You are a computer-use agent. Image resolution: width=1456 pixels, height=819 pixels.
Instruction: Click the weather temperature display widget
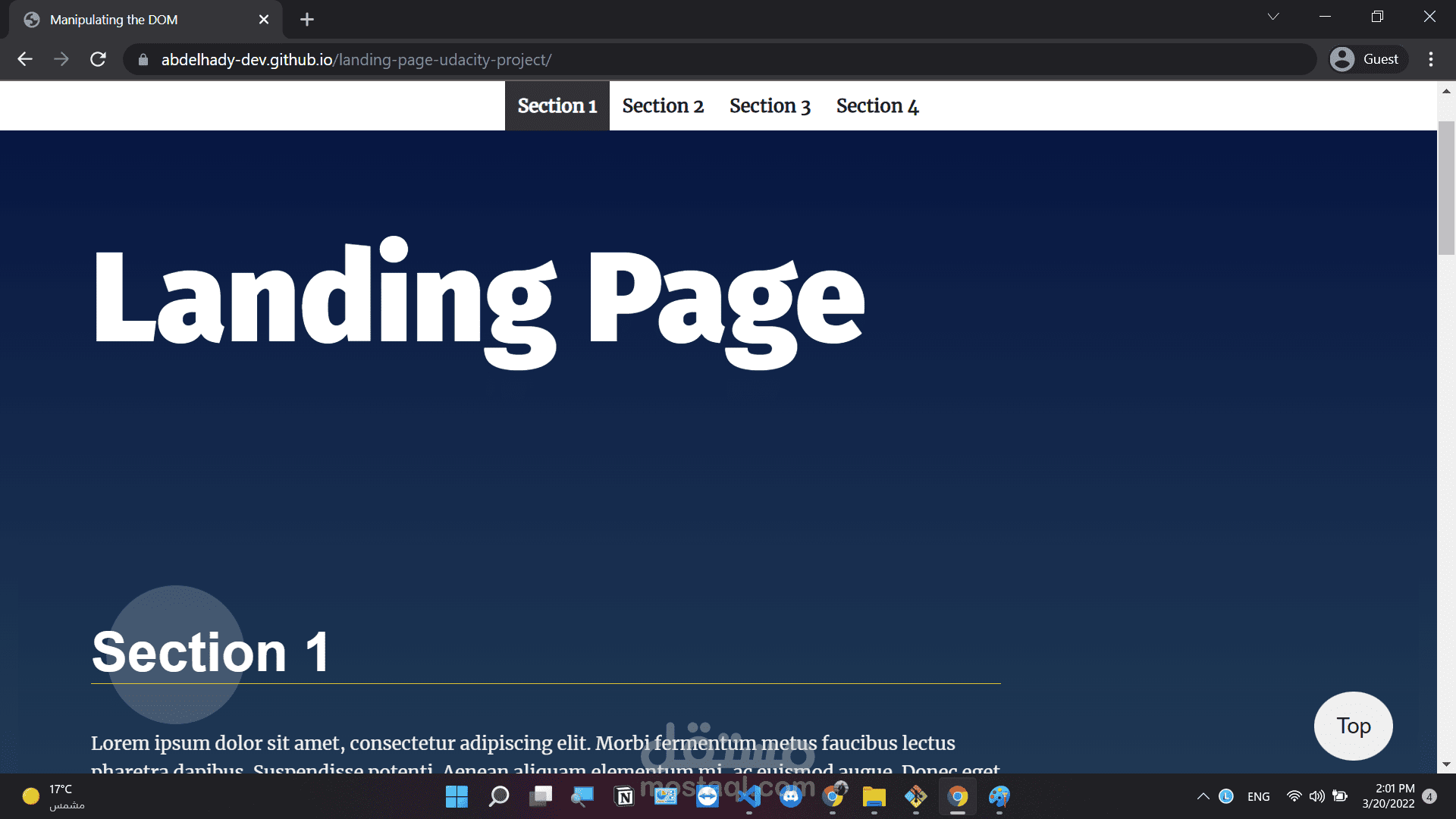point(53,796)
